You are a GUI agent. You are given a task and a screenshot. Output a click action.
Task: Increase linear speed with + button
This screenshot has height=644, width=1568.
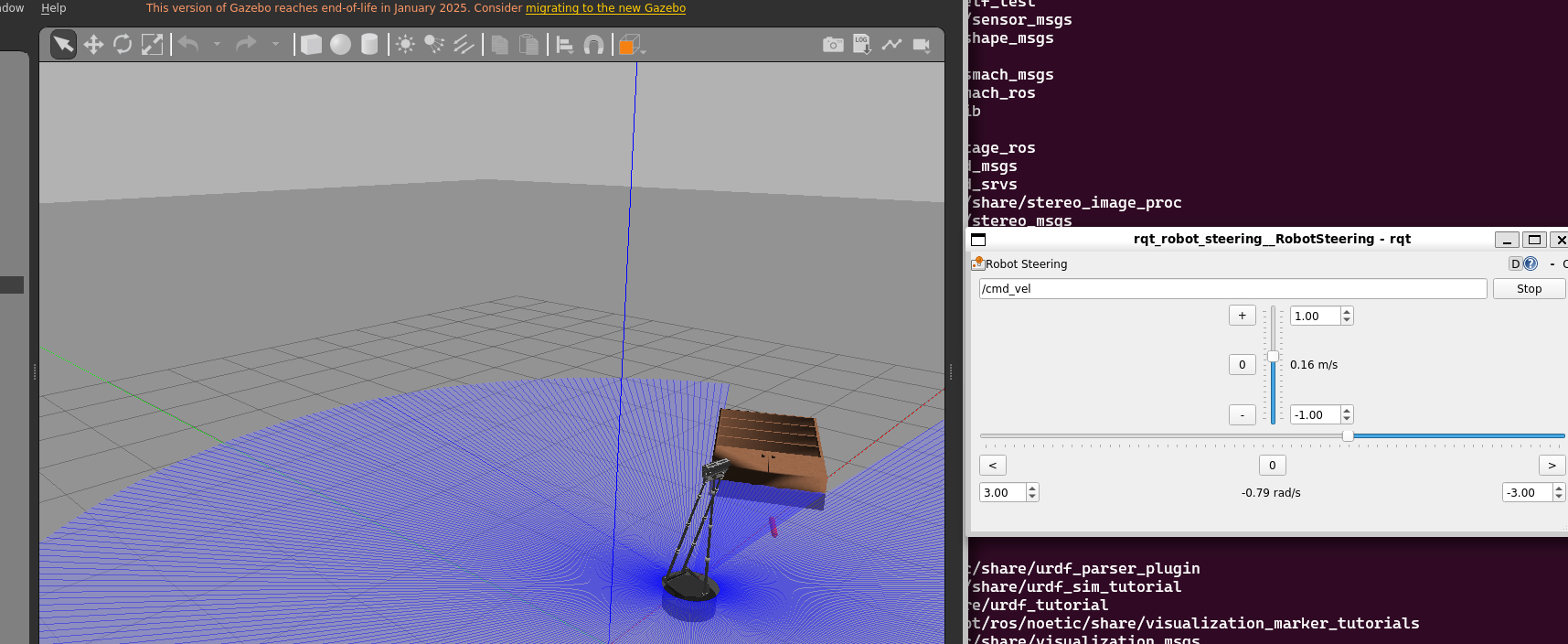click(x=1242, y=316)
